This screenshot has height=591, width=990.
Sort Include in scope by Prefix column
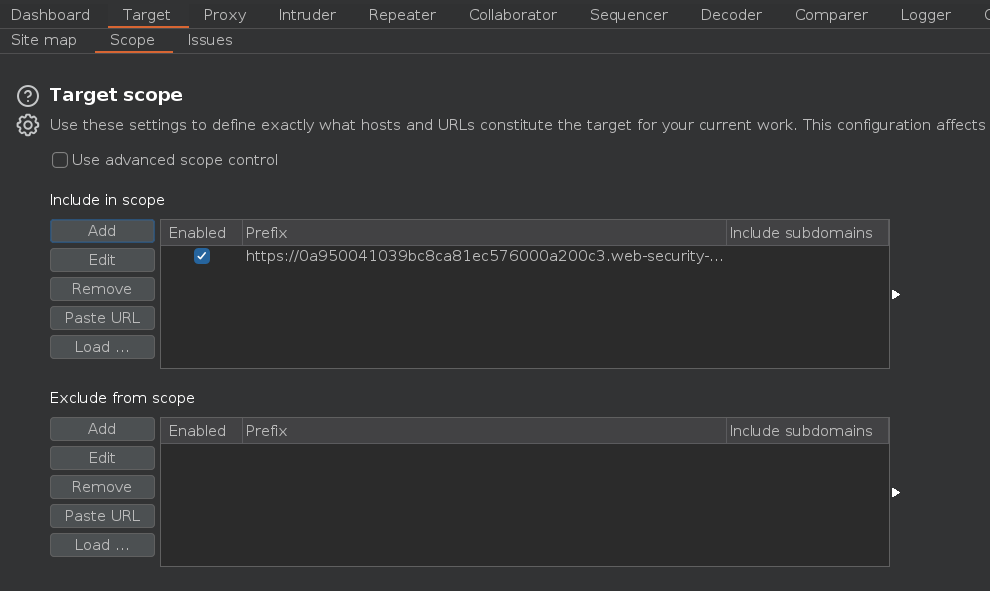coord(484,233)
